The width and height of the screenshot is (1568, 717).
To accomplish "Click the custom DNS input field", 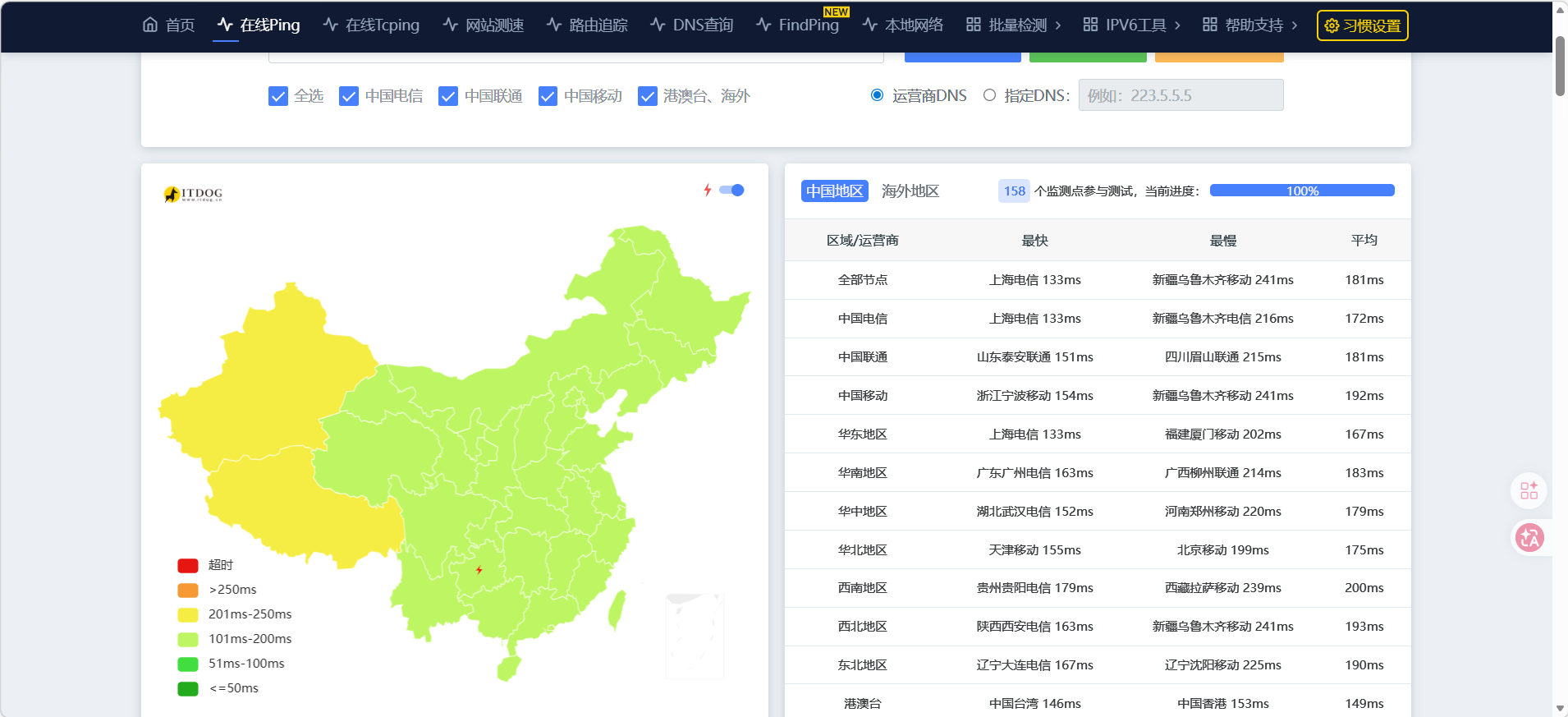I will [x=1181, y=95].
